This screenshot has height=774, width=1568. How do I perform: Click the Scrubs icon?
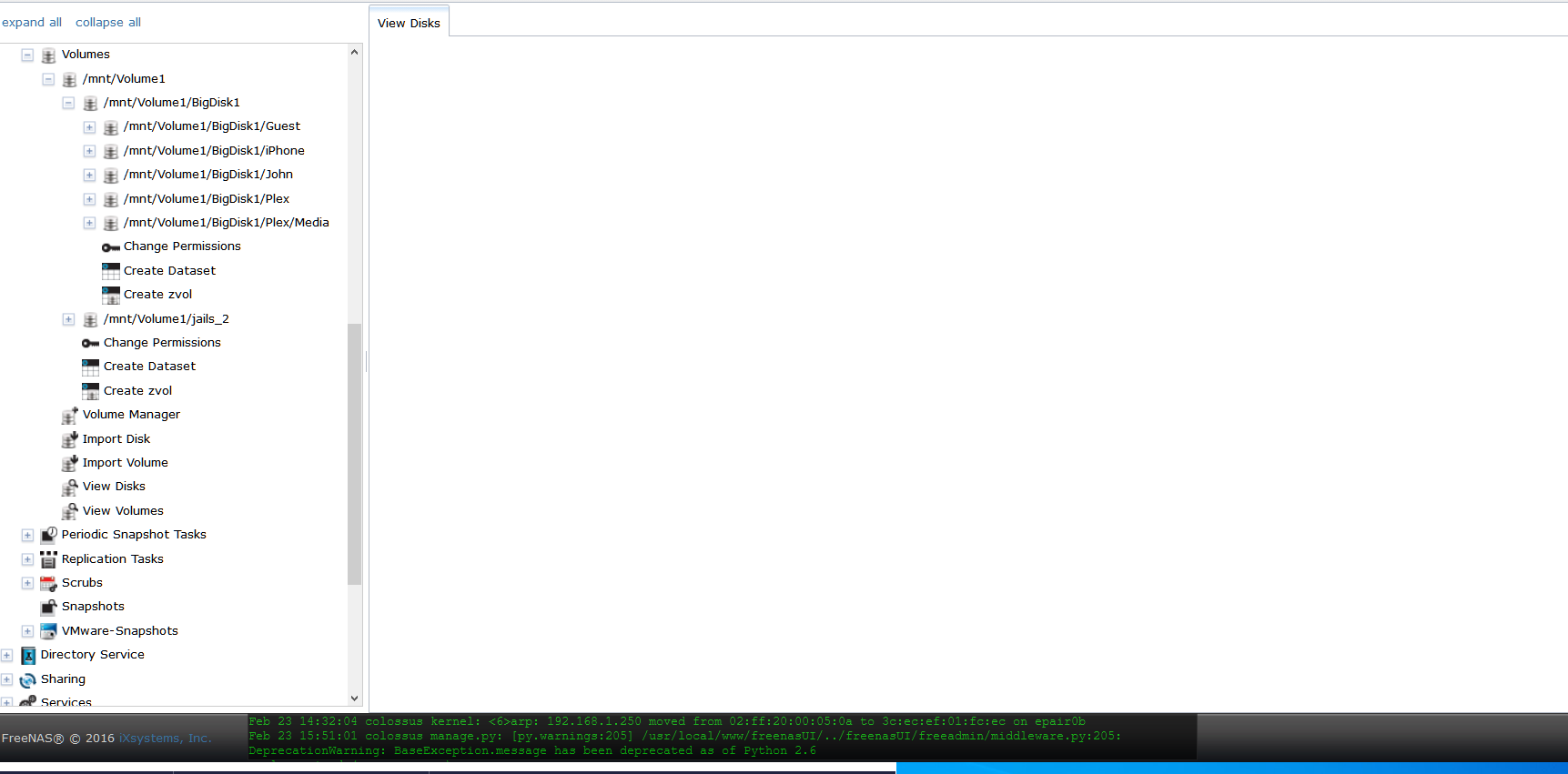pos(49,583)
